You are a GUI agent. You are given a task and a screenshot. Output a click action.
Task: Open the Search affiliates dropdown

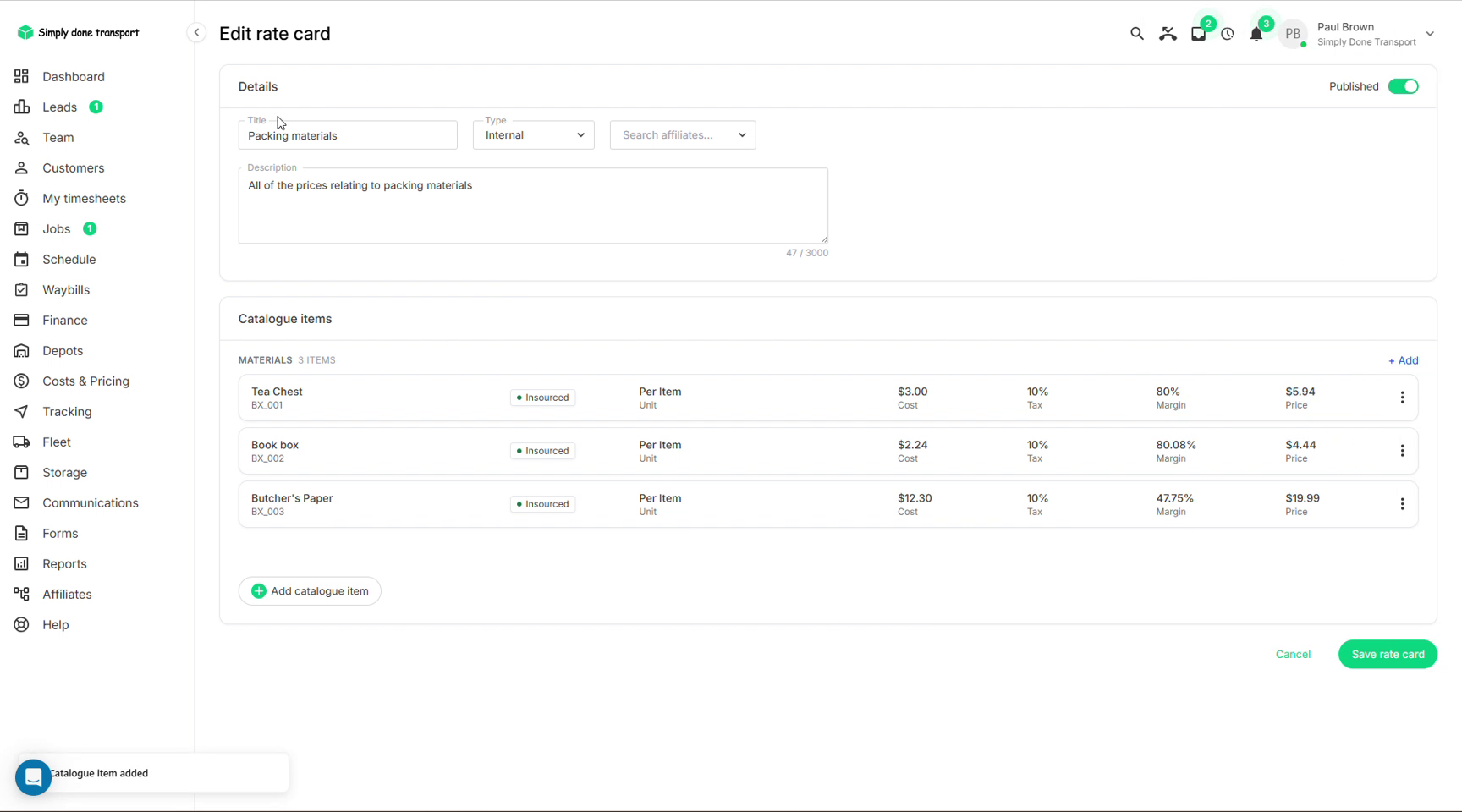(x=683, y=135)
